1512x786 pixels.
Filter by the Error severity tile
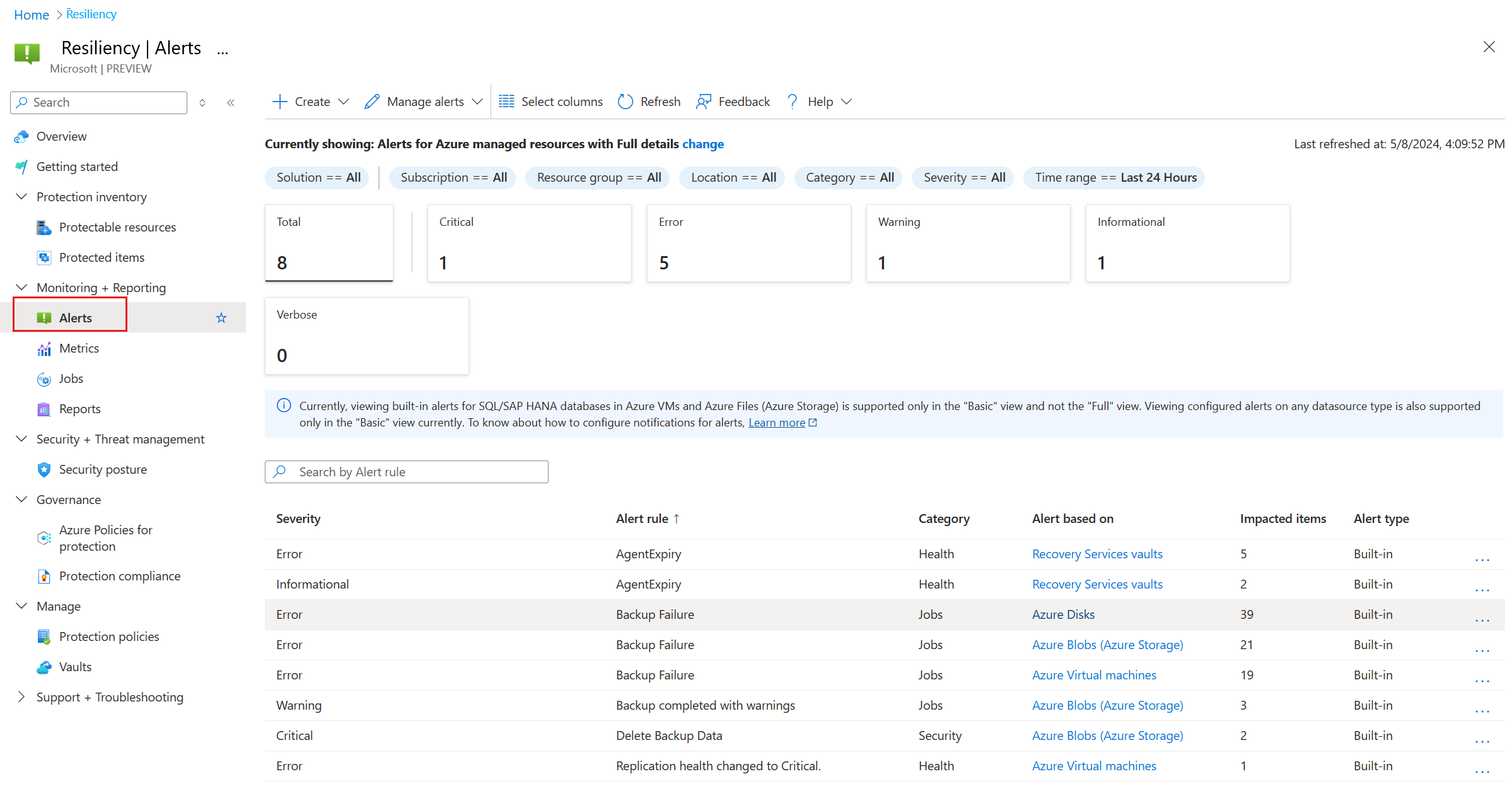click(x=748, y=243)
